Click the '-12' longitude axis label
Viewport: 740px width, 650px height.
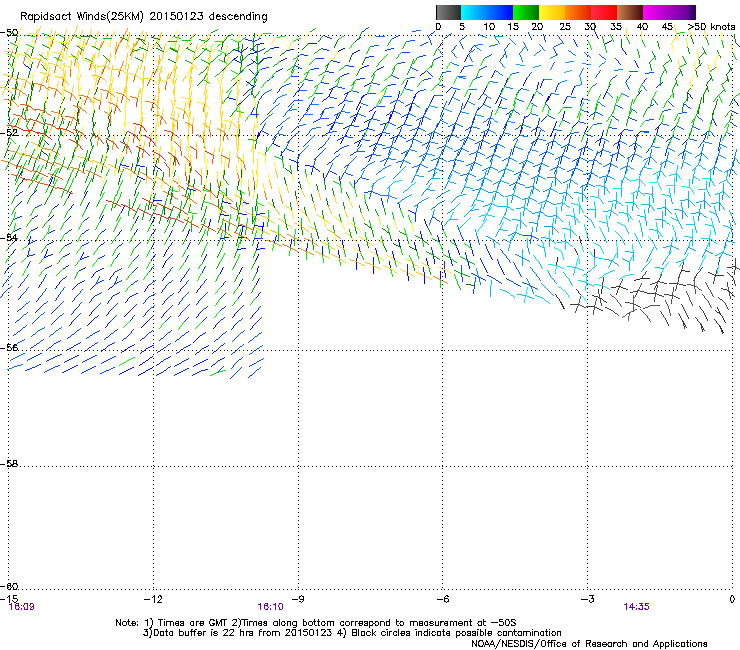pyautogui.click(x=153, y=599)
